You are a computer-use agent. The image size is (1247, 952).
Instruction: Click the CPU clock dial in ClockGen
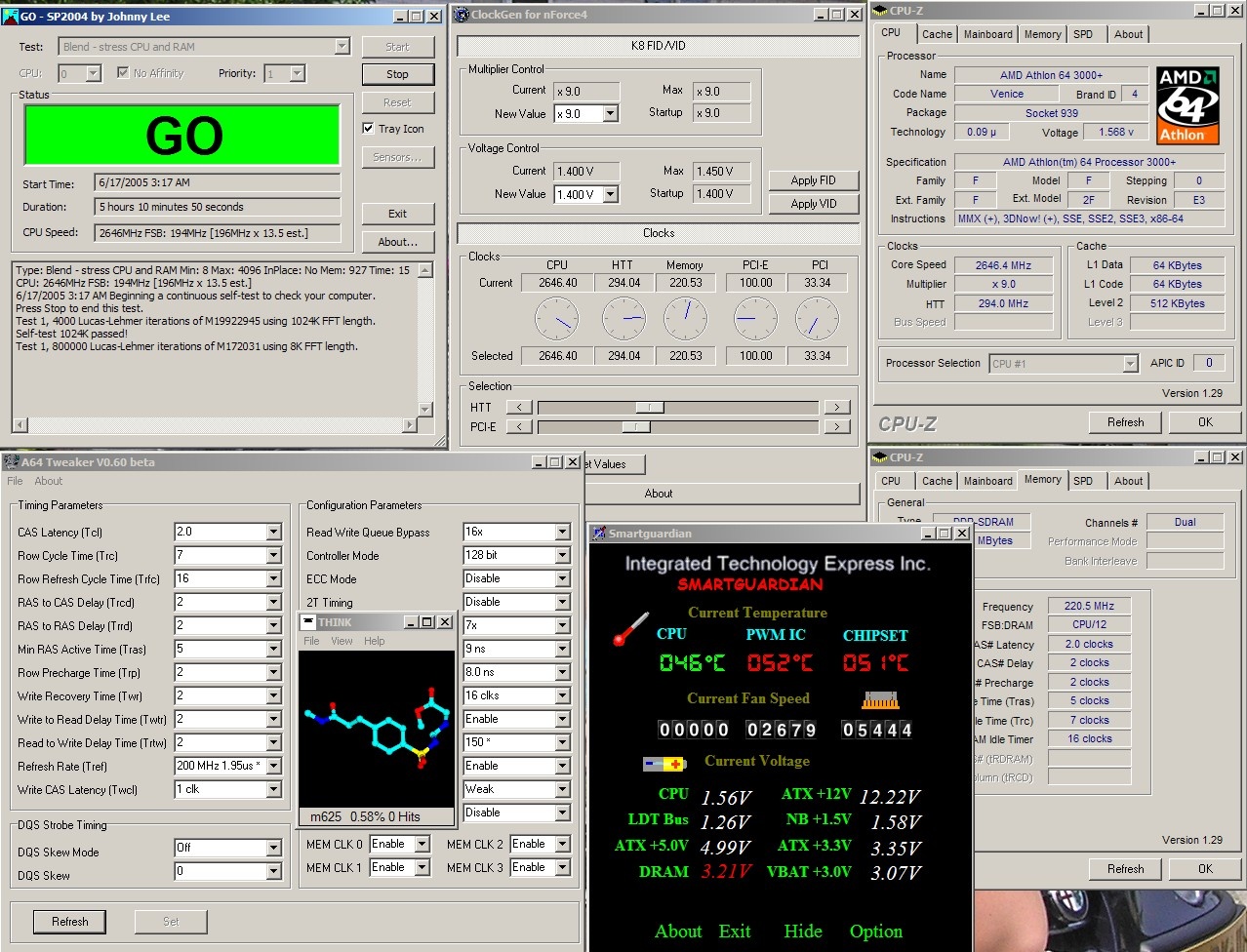[x=557, y=319]
